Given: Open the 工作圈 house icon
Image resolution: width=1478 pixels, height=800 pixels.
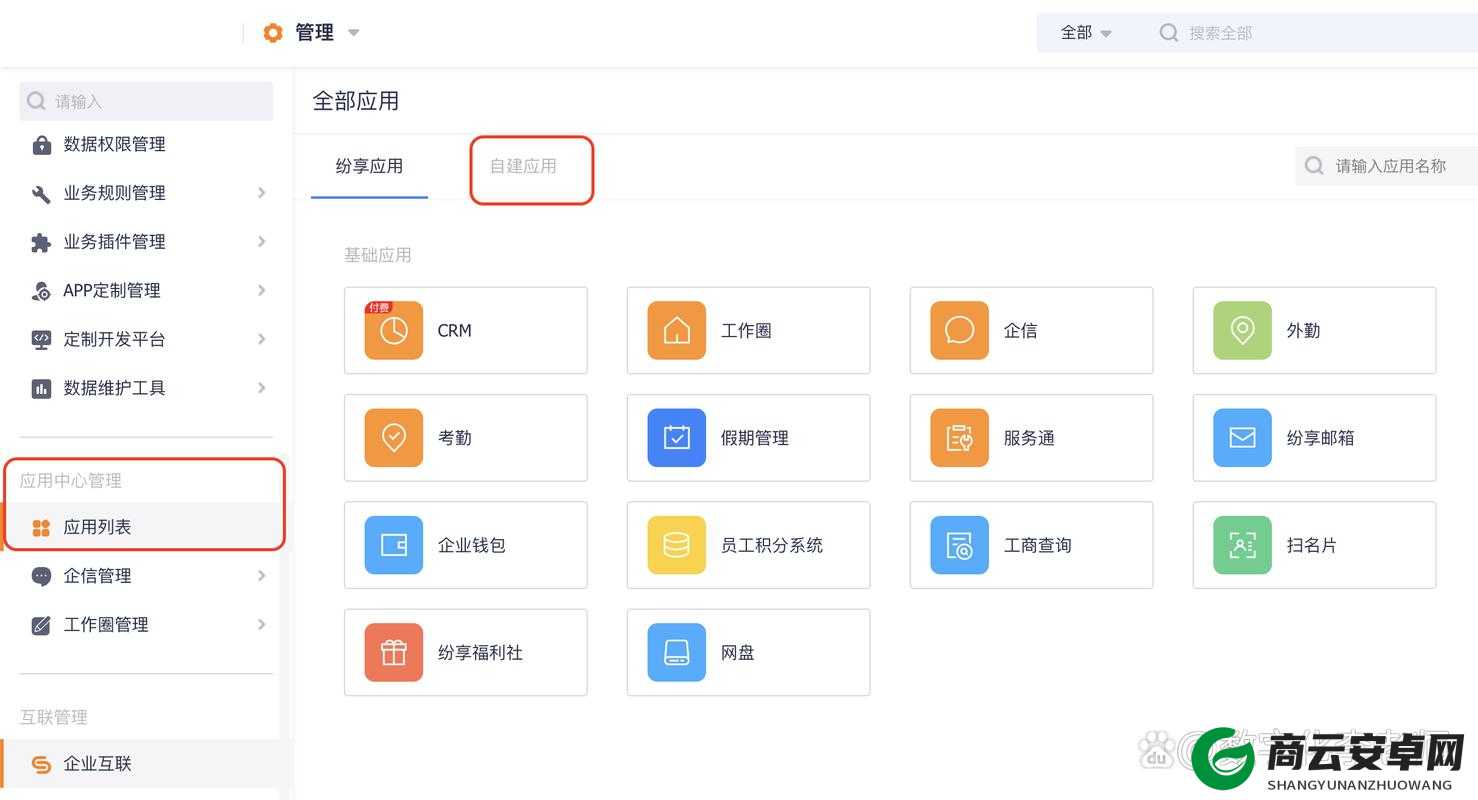Looking at the screenshot, I should tap(677, 330).
